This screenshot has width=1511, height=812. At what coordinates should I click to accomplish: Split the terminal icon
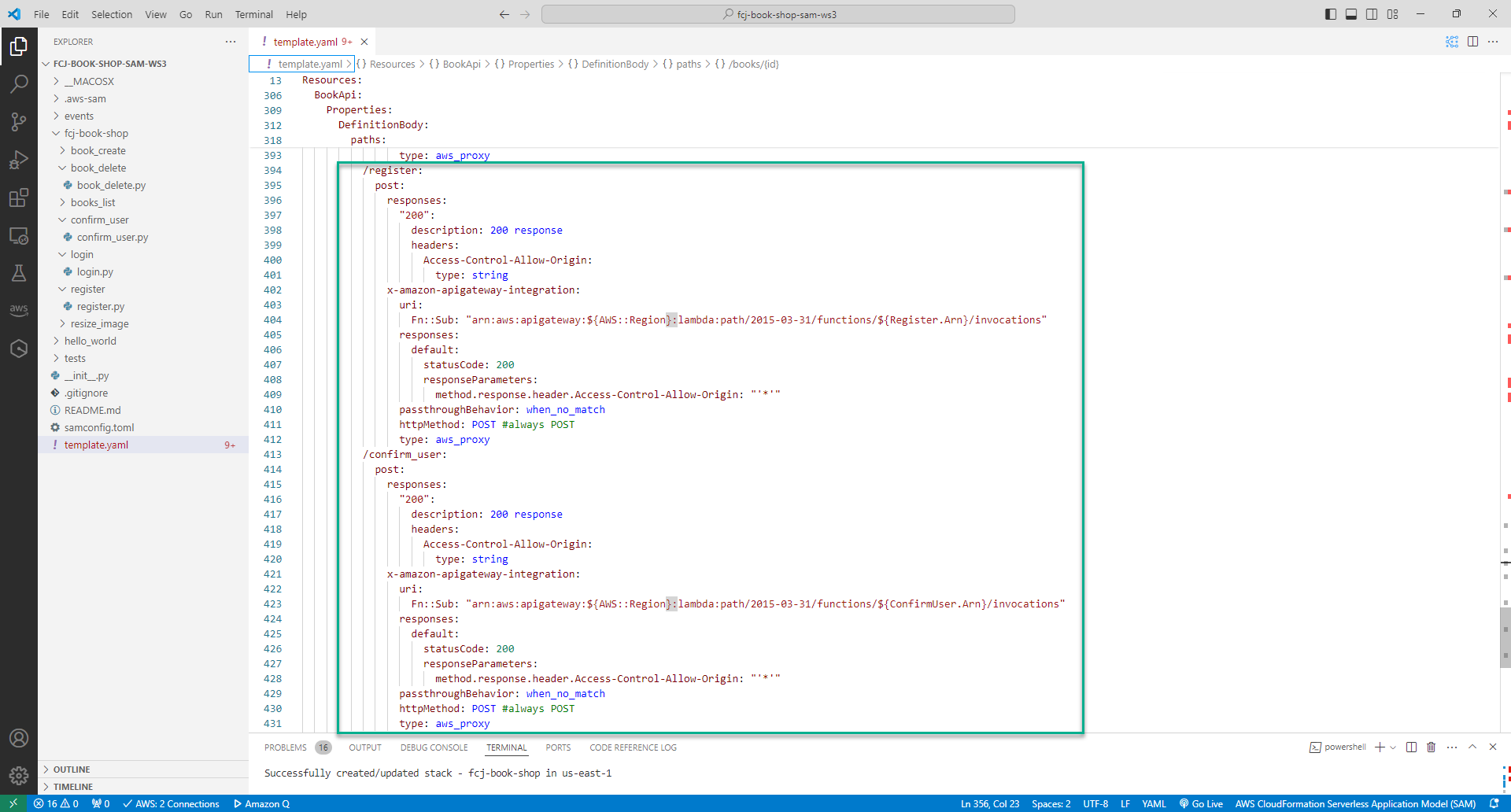point(1411,747)
